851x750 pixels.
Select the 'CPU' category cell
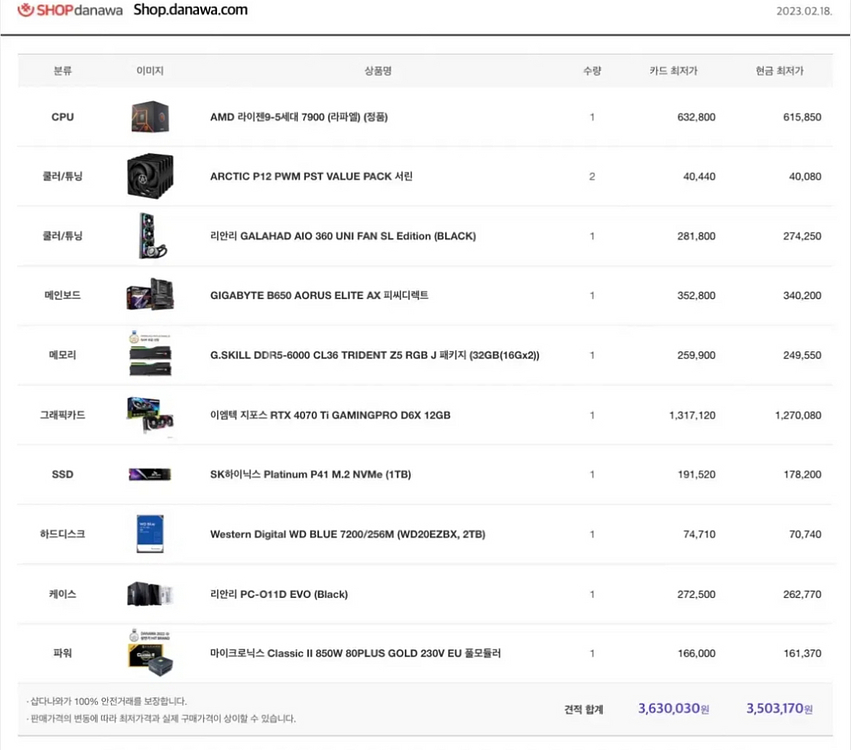[x=62, y=117]
